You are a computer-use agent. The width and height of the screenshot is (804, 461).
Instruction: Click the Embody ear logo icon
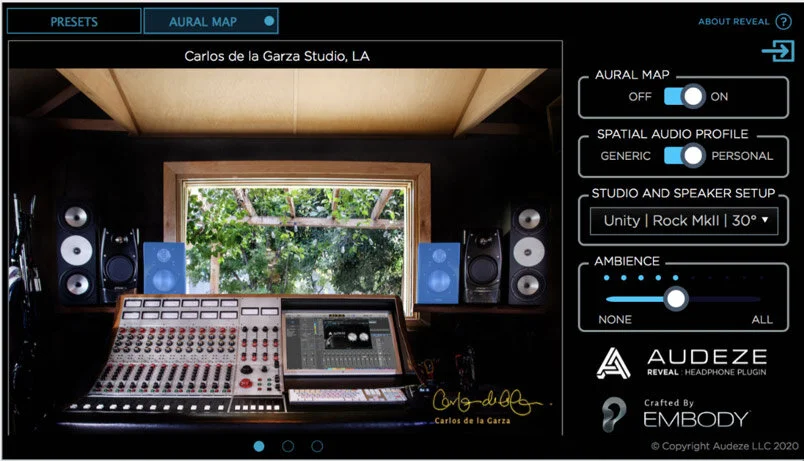614,414
